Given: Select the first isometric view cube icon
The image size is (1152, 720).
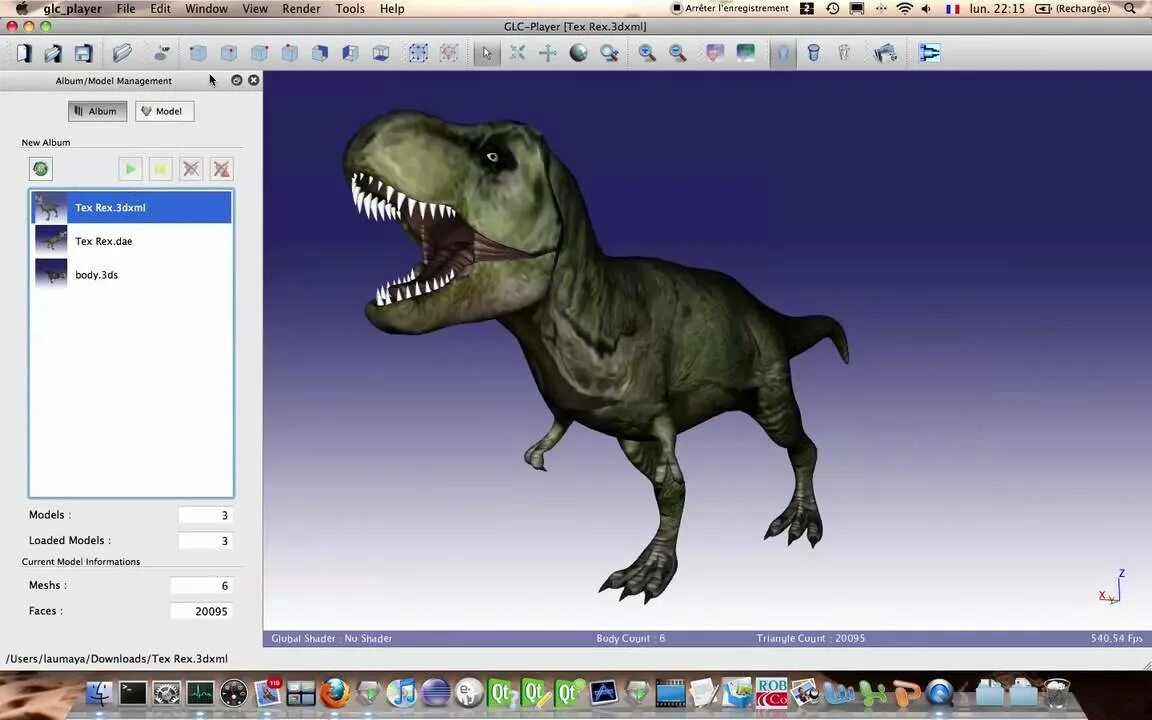Looking at the screenshot, I should [198, 53].
